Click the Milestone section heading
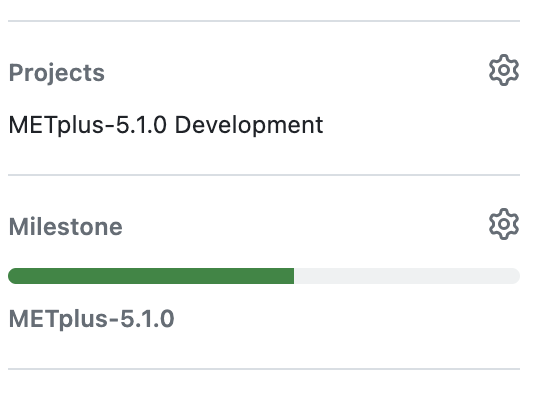542x402 pixels. tap(66, 227)
